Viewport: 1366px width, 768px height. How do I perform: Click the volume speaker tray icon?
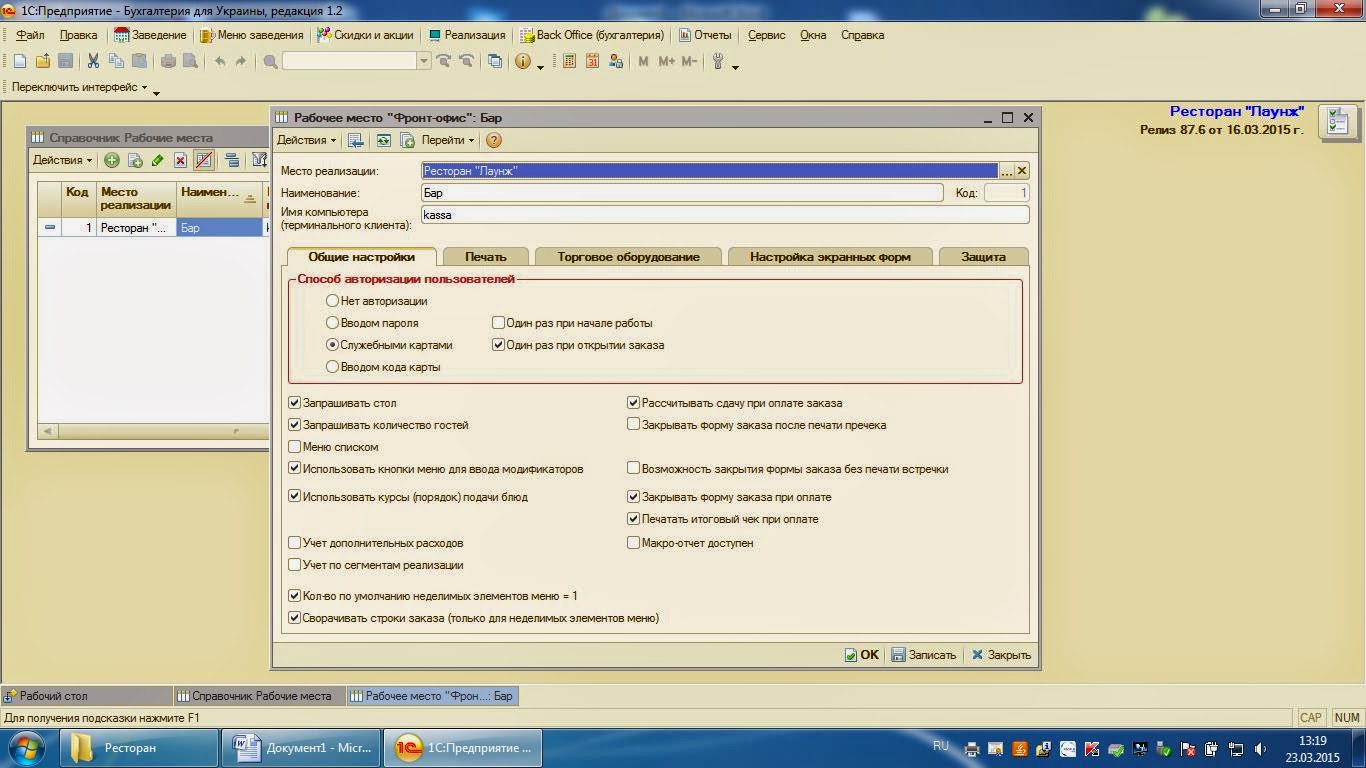tap(1259, 748)
